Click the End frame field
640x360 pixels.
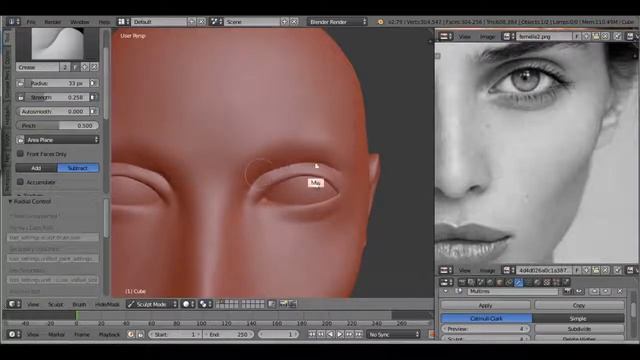click(229, 334)
